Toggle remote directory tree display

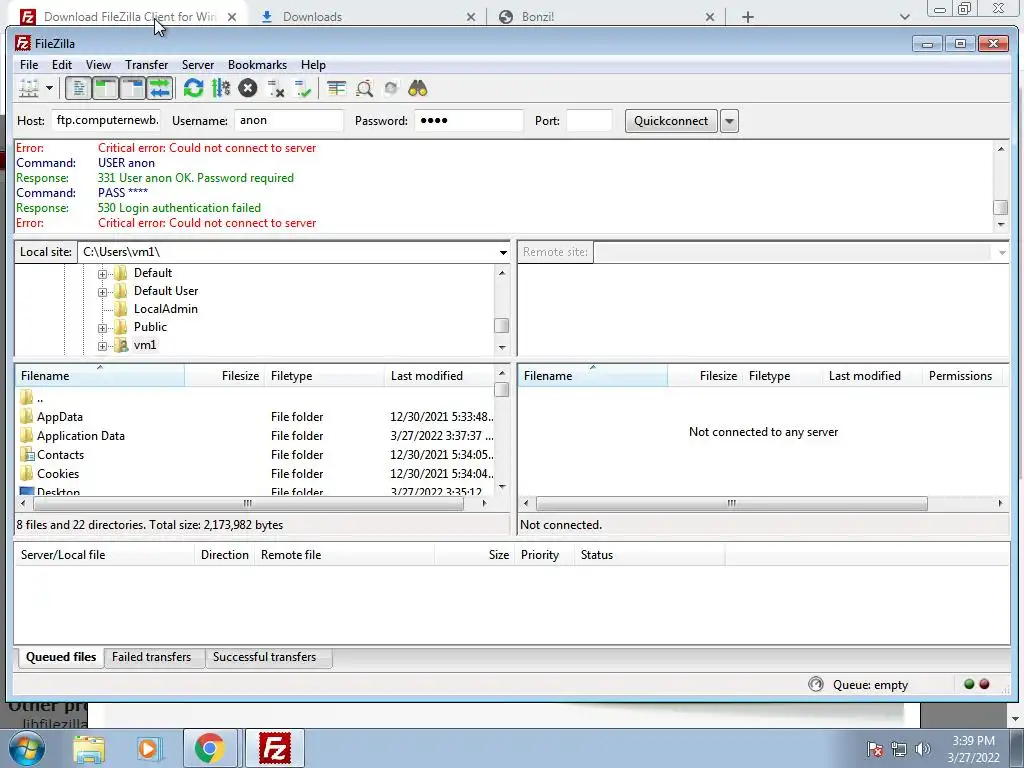pos(133,88)
